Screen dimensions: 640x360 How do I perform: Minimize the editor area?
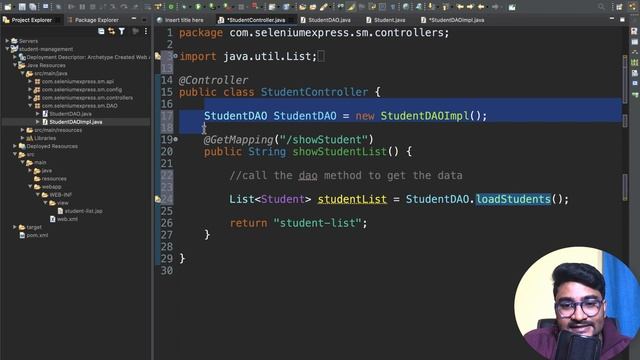tap(612, 19)
